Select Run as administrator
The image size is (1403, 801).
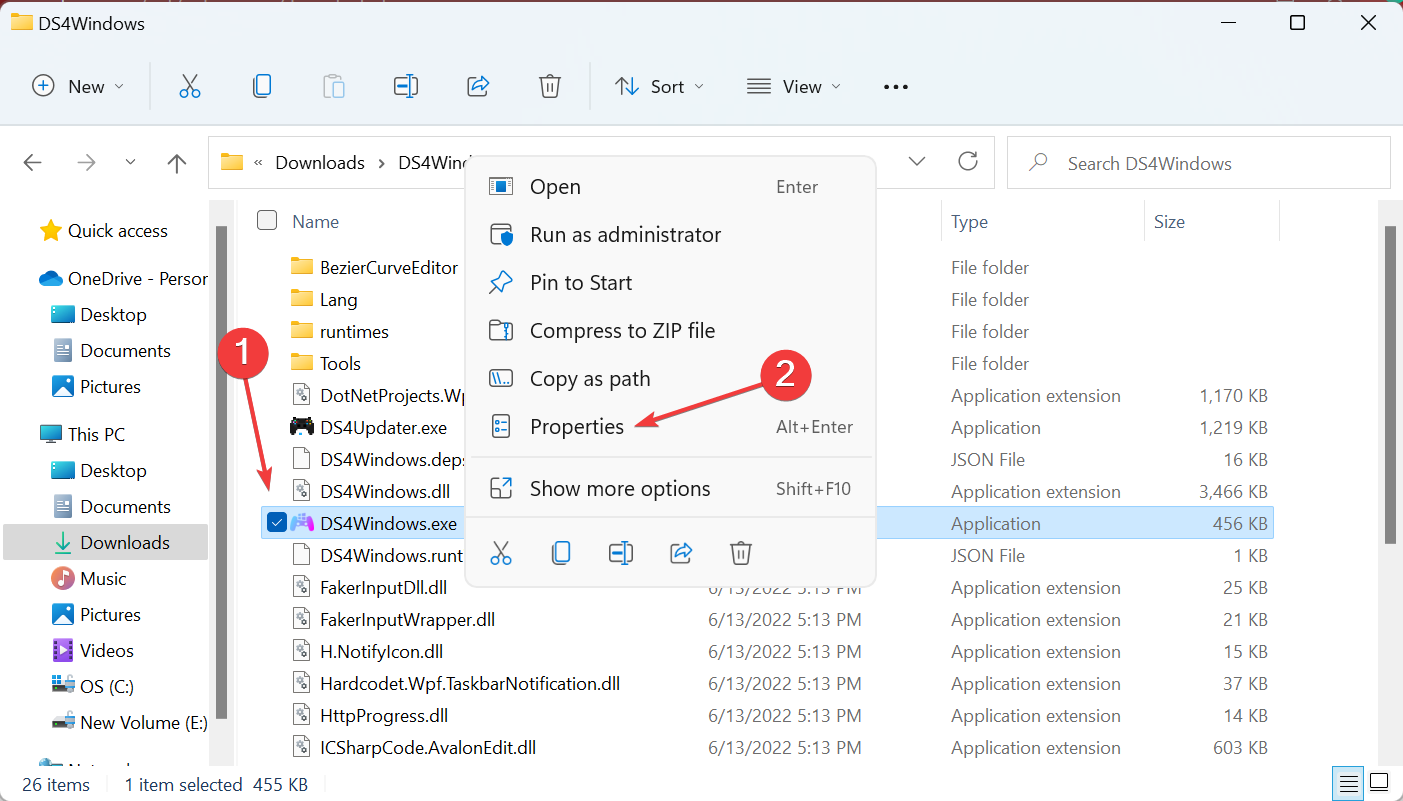[x=669, y=235]
